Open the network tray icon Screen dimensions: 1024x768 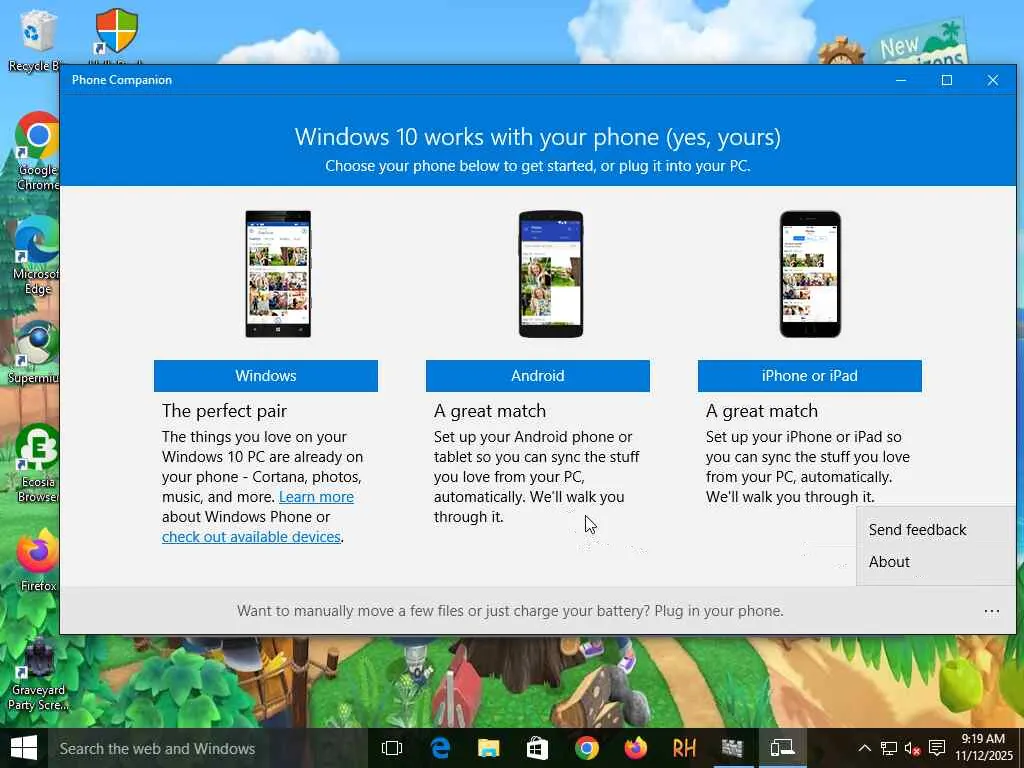[x=888, y=748]
